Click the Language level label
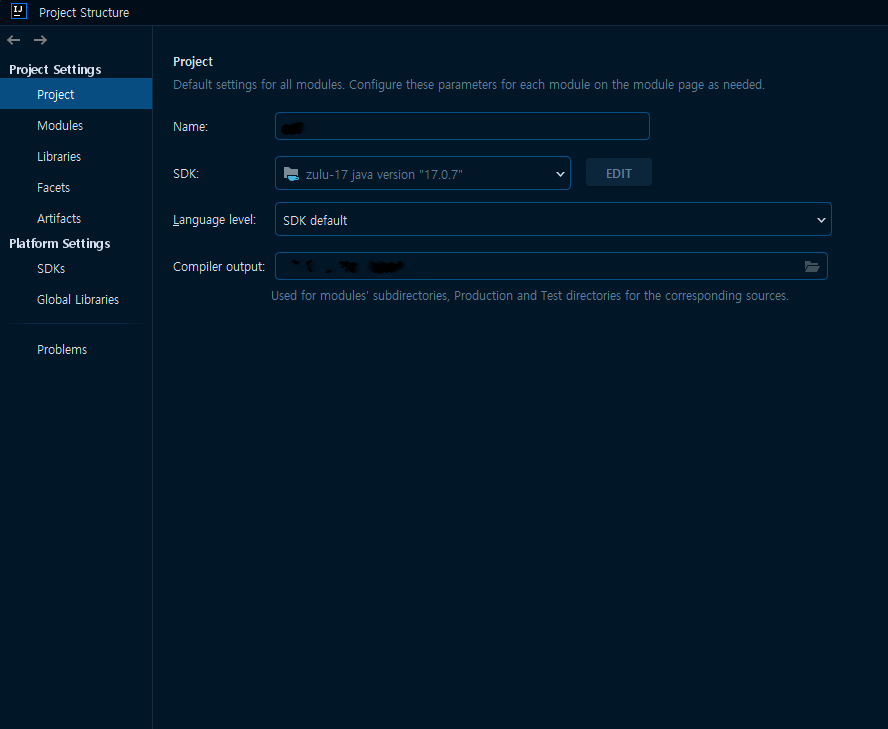888x729 pixels. click(x=214, y=220)
